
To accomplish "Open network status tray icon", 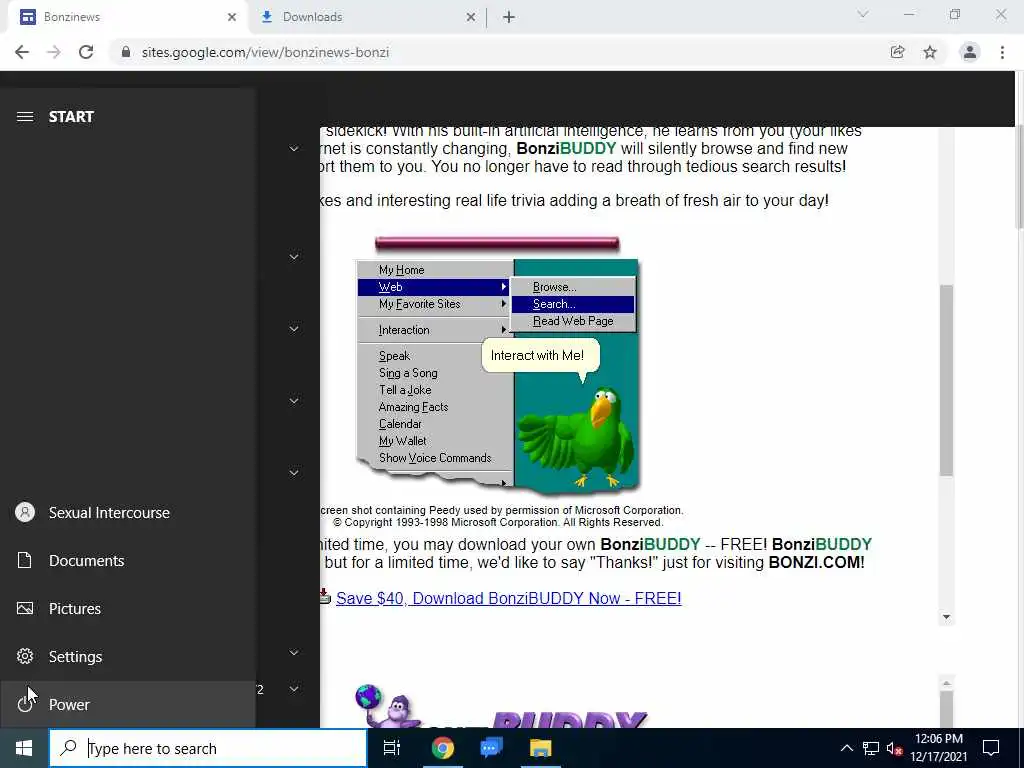I will pos(871,748).
